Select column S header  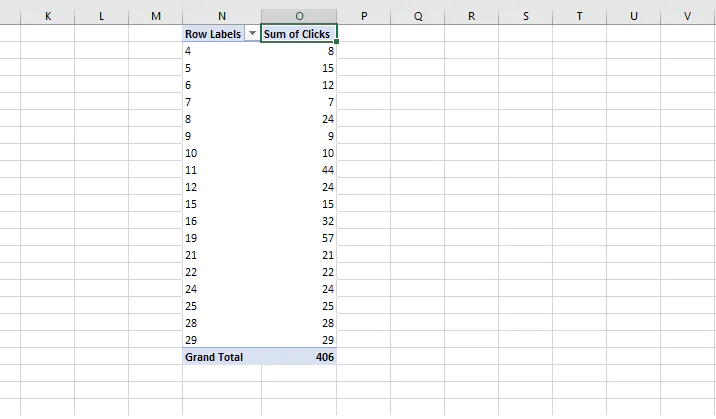(526, 16)
